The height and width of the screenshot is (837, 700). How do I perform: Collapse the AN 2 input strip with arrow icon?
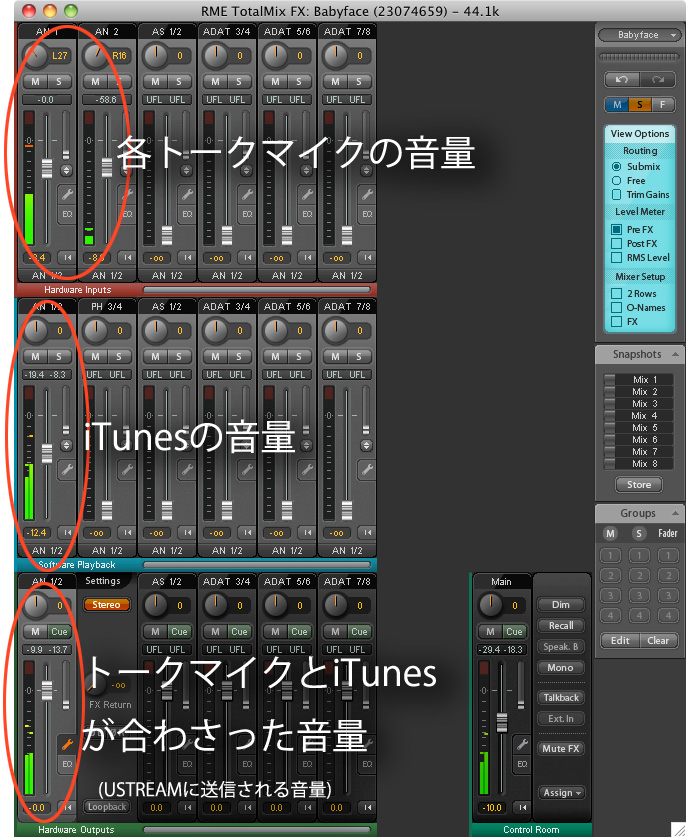pyautogui.click(x=127, y=258)
